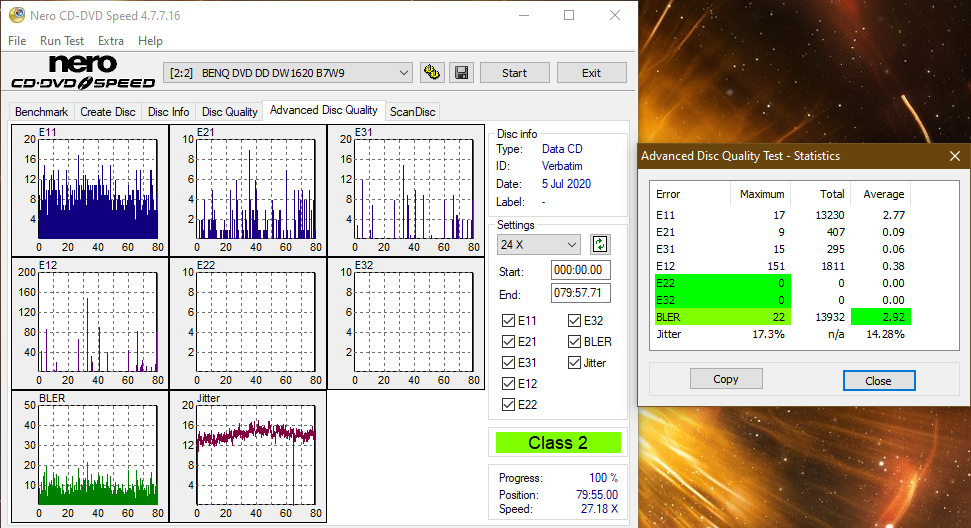Disable the BLER checkbox
Screen dimensions: 971x528
pyautogui.click(x=574, y=342)
